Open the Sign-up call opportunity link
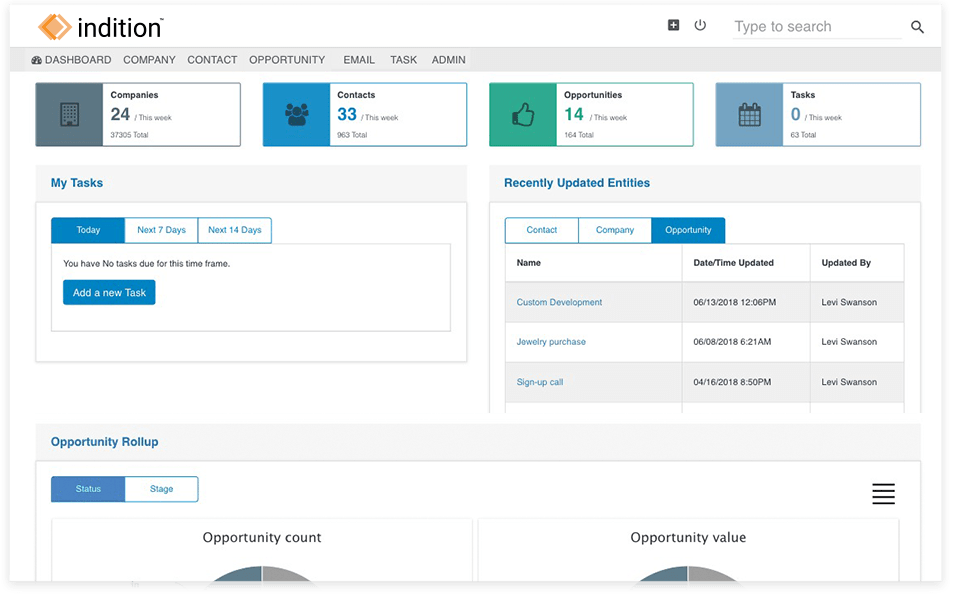This screenshot has height=601, width=953. [x=540, y=382]
